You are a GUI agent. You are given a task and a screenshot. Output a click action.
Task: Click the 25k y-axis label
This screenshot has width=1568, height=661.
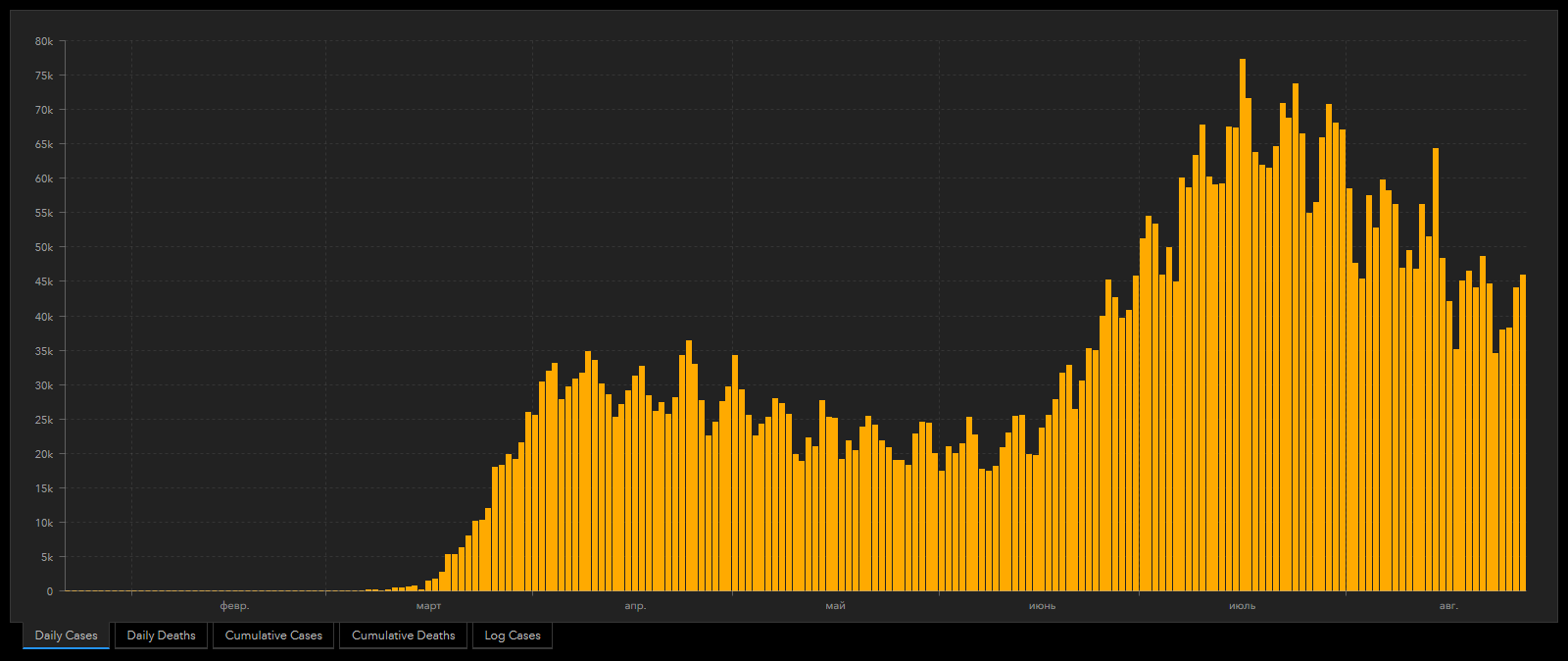44,420
